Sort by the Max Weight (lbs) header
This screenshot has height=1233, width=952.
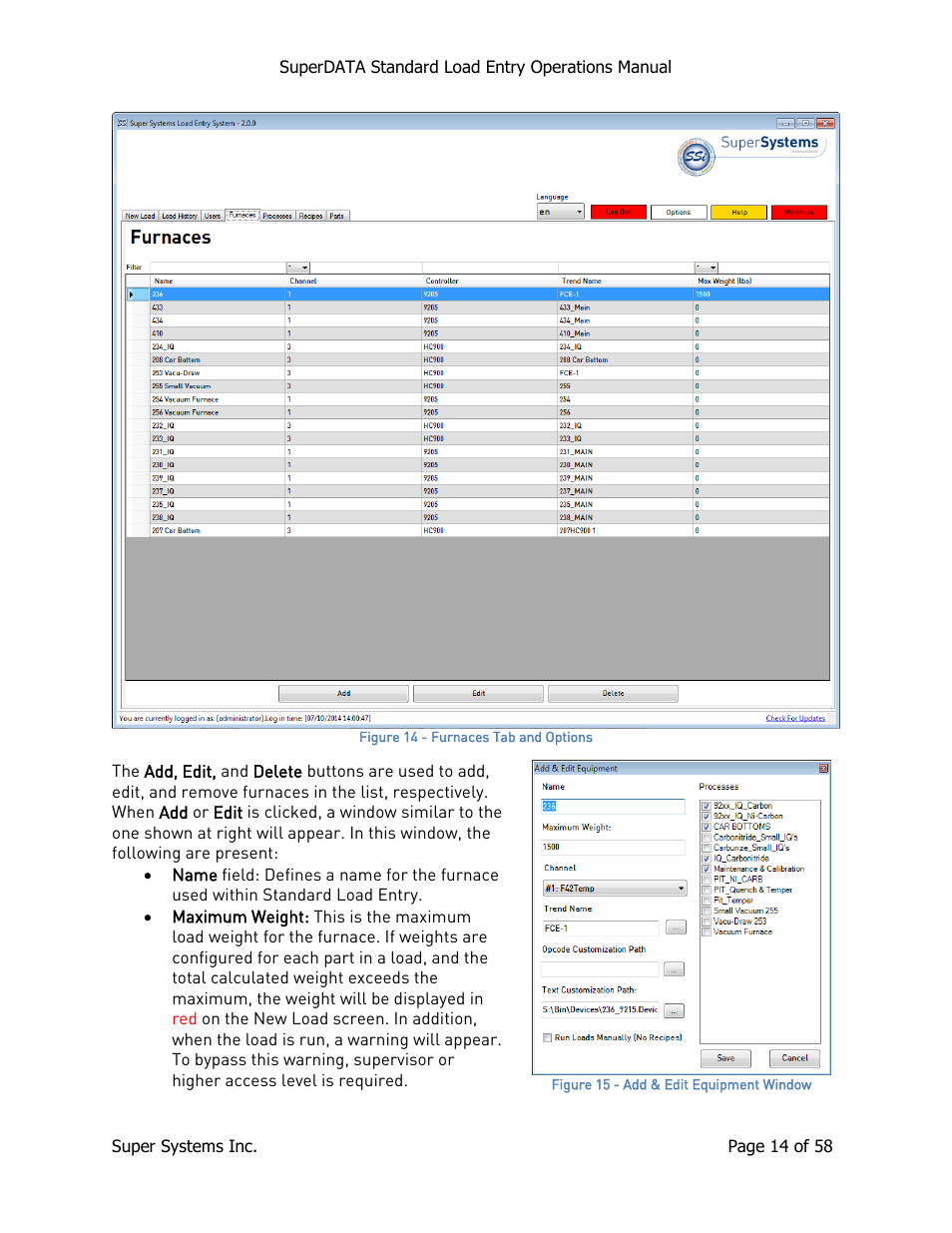click(761, 281)
